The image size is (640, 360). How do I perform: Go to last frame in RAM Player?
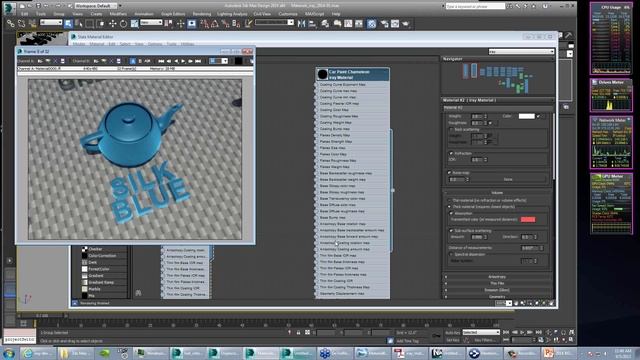point(198,61)
